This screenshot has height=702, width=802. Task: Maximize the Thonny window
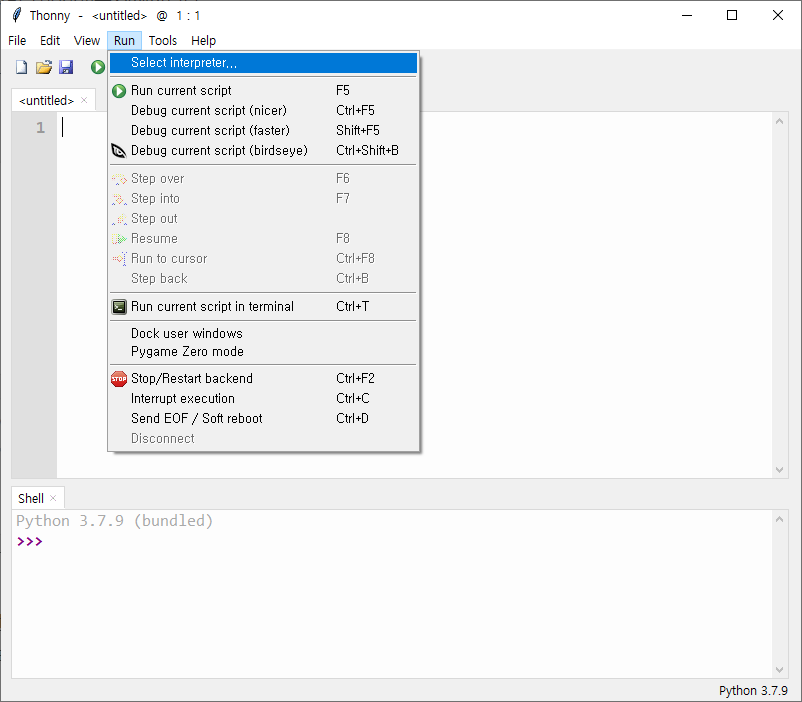point(732,15)
